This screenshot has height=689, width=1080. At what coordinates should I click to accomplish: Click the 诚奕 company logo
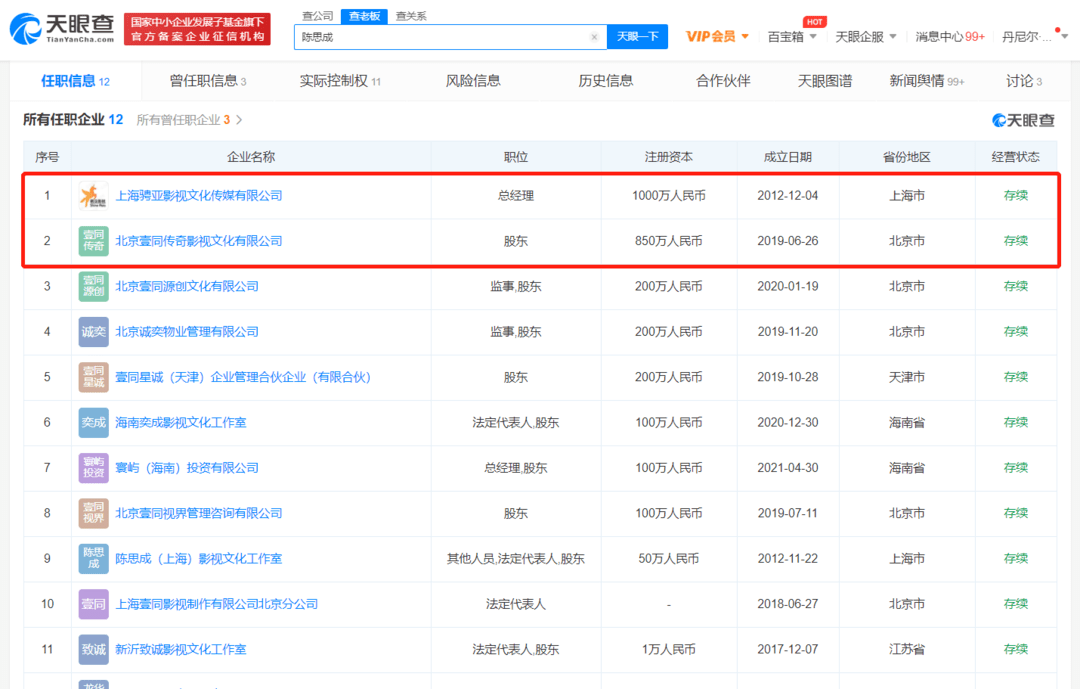94,331
